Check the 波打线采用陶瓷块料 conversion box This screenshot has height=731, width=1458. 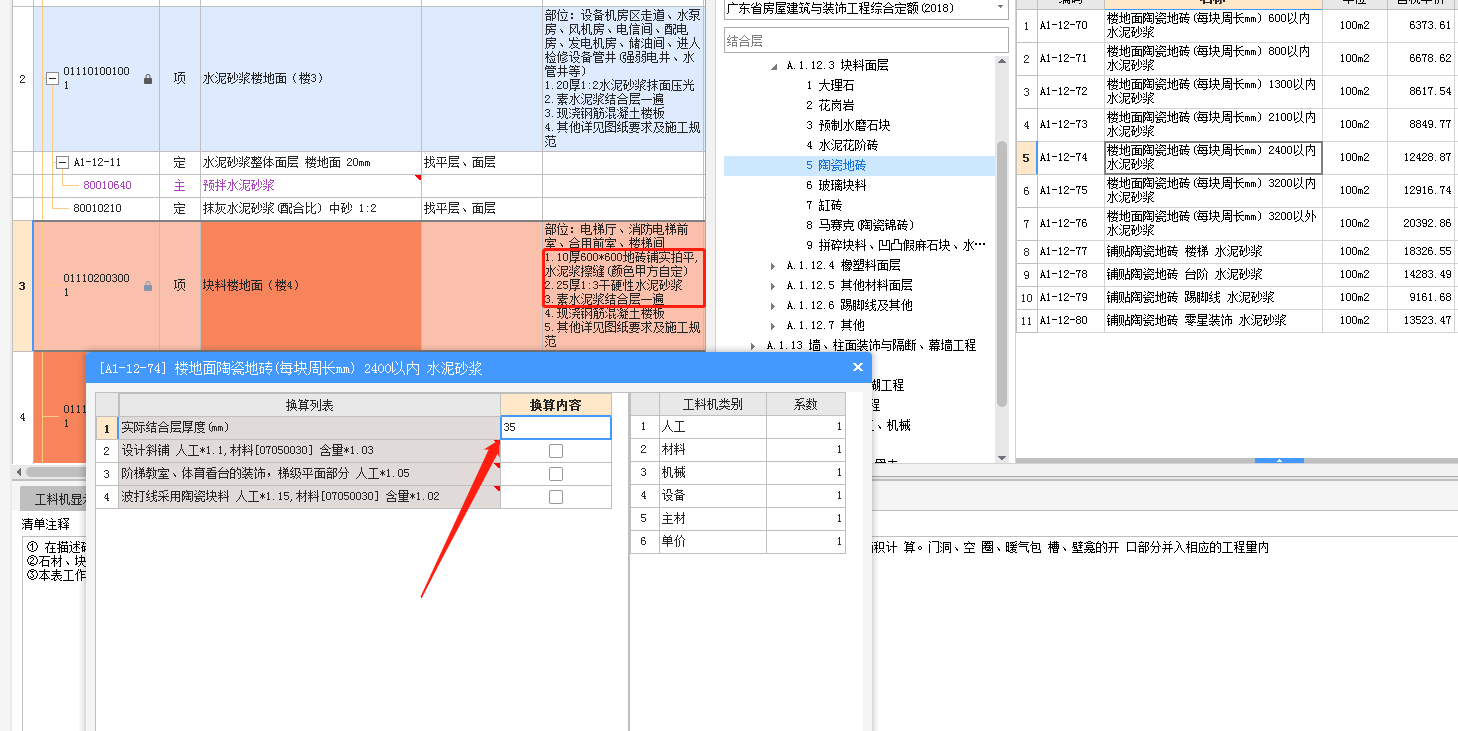pos(556,497)
